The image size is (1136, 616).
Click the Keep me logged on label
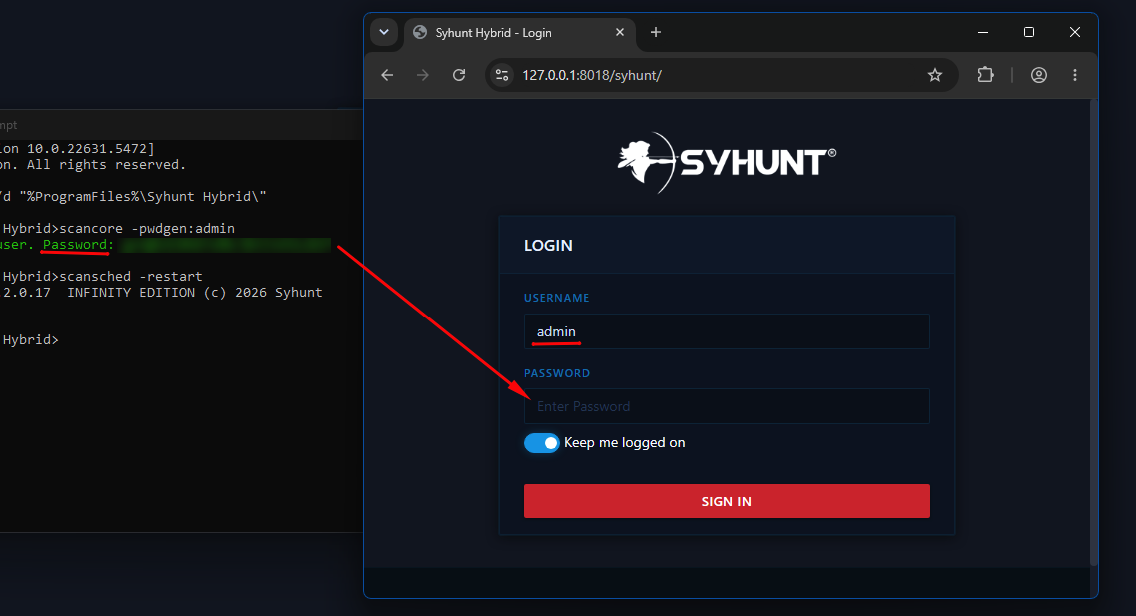point(625,443)
